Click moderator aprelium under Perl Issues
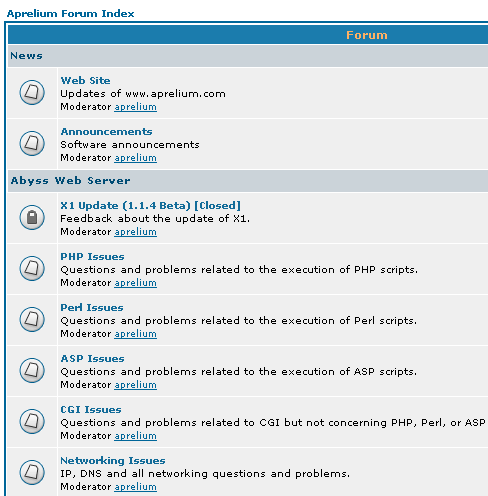The height and width of the screenshot is (496, 488). [x=135, y=334]
